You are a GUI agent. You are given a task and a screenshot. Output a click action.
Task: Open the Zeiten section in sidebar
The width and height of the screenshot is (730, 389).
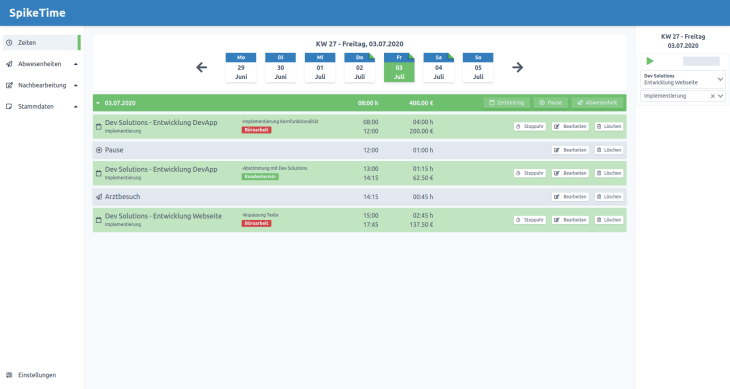point(41,42)
